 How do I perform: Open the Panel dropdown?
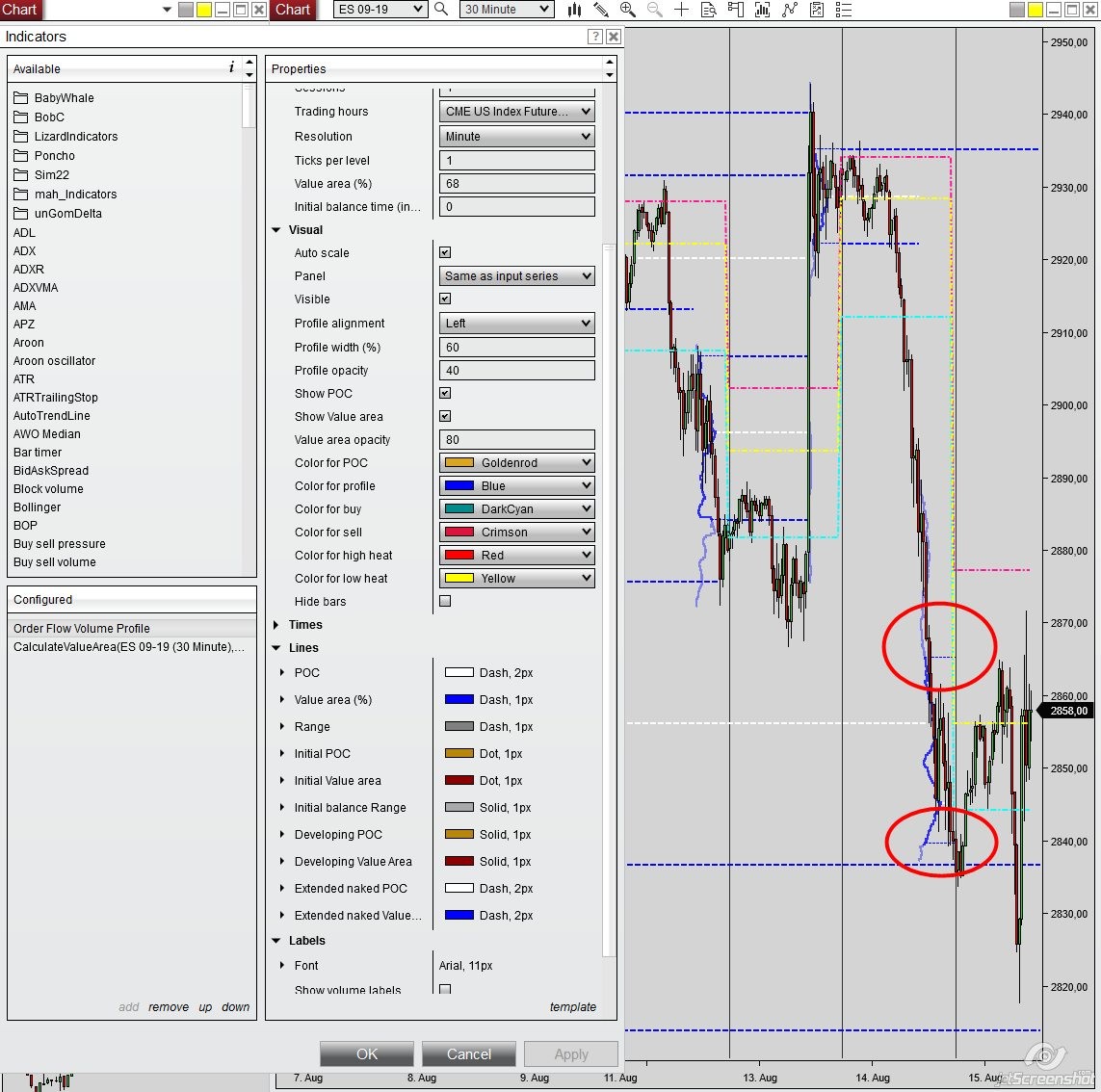[x=517, y=275]
